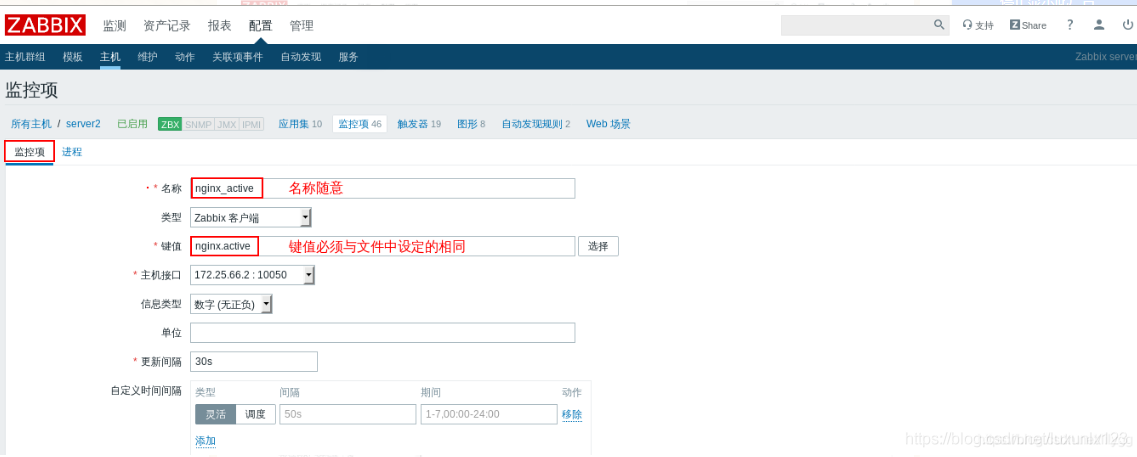This screenshot has height=457, width=1137.
Task: Click the JMX availability badge
Action: (226, 124)
